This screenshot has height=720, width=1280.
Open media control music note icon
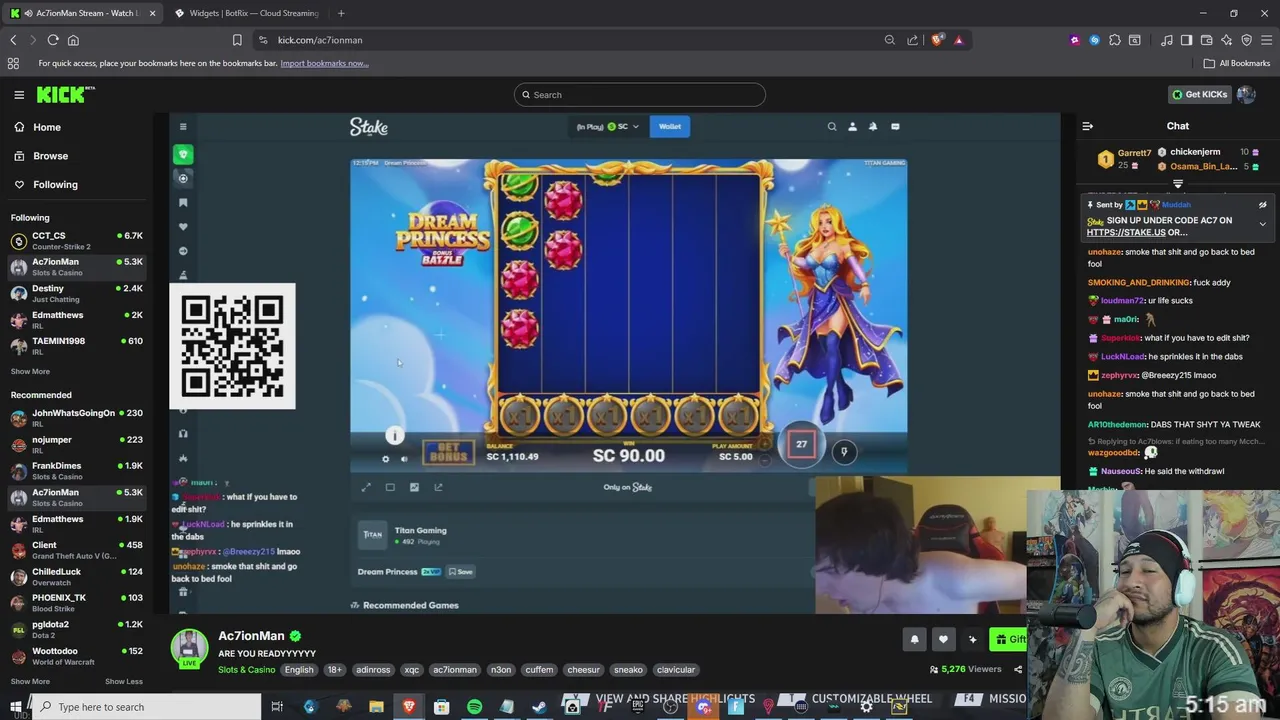pyautogui.click(x=1167, y=40)
